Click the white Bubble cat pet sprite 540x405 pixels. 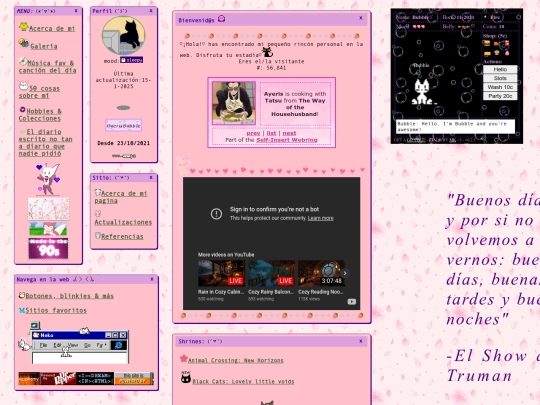click(422, 92)
